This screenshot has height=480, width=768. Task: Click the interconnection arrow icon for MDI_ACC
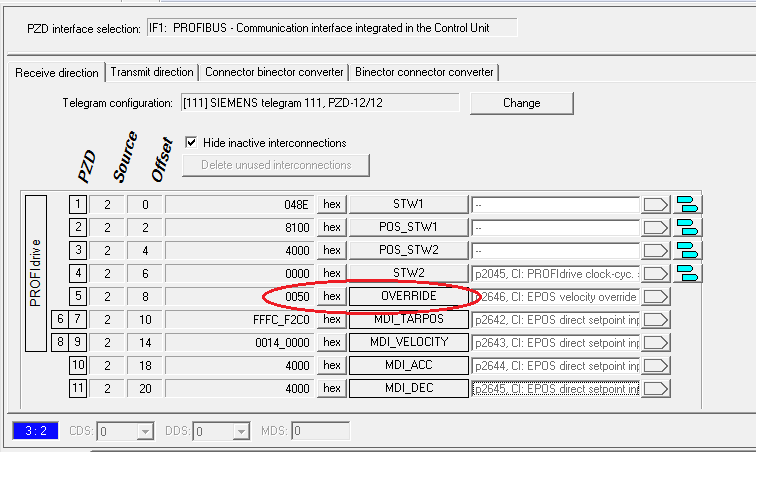656,366
